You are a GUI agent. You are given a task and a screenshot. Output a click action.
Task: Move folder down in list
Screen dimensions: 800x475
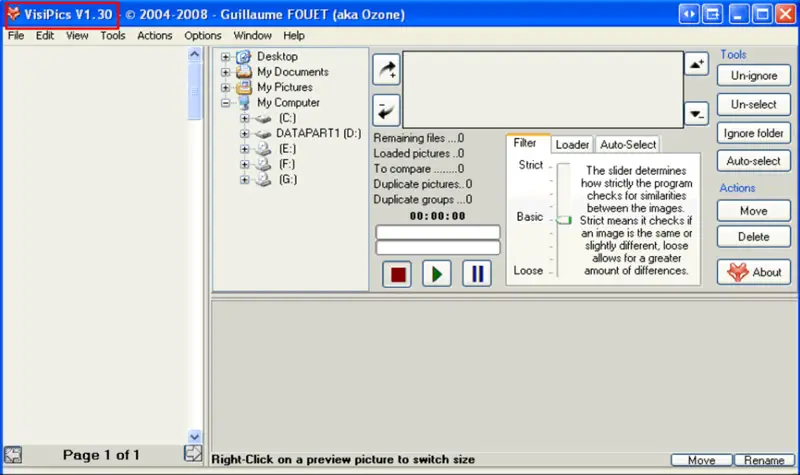(x=696, y=113)
